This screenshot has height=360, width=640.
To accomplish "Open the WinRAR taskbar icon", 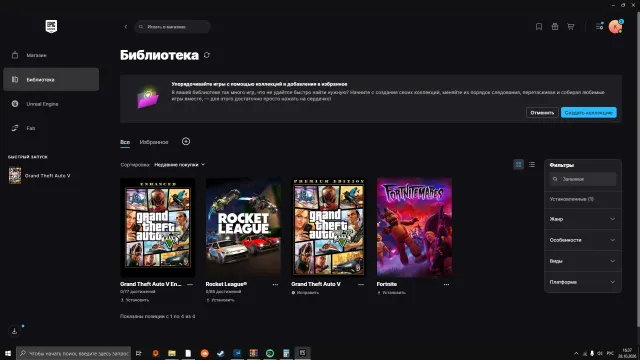I will [253, 353].
